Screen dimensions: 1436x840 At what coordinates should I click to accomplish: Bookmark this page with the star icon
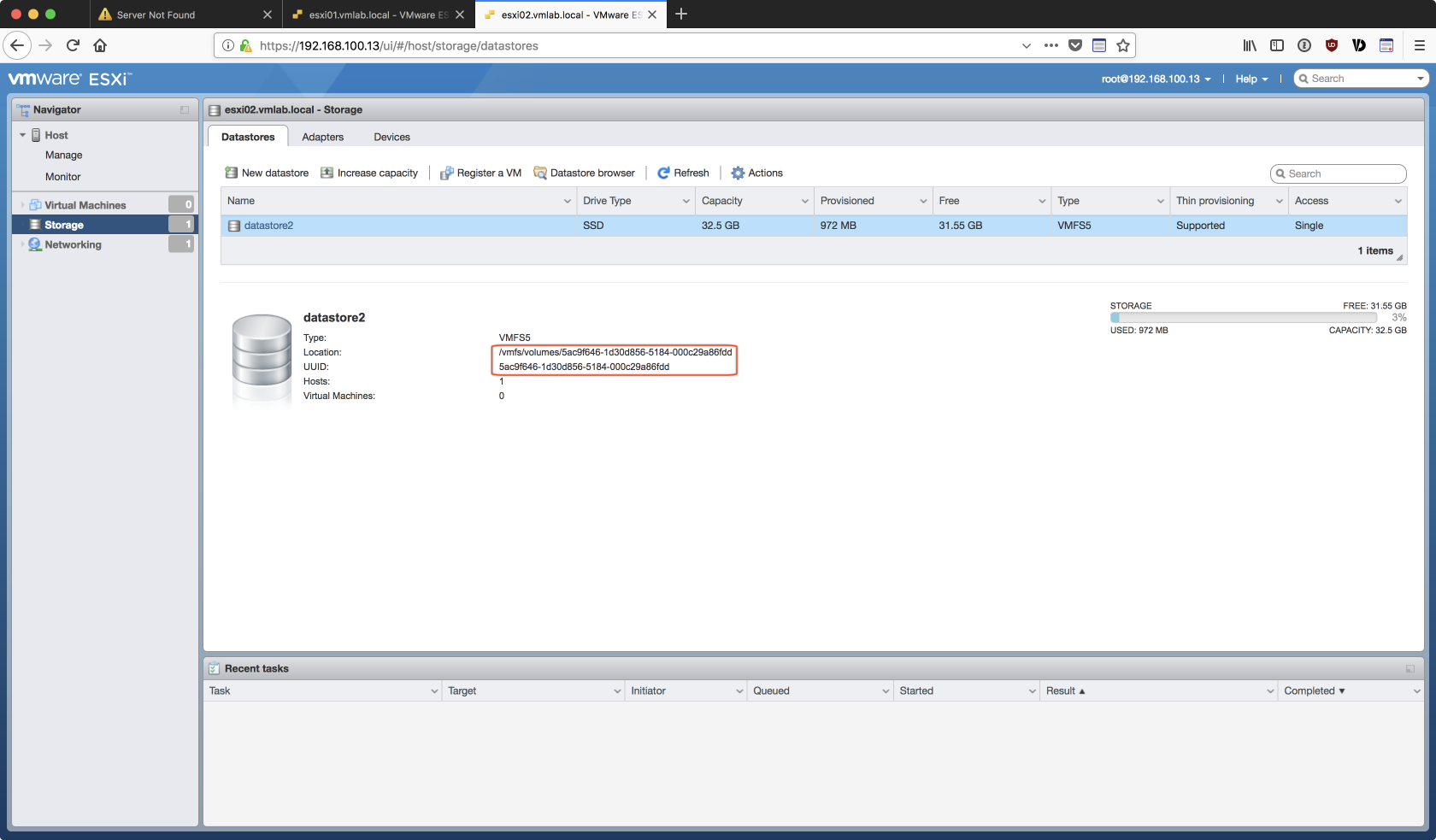coord(1123,45)
